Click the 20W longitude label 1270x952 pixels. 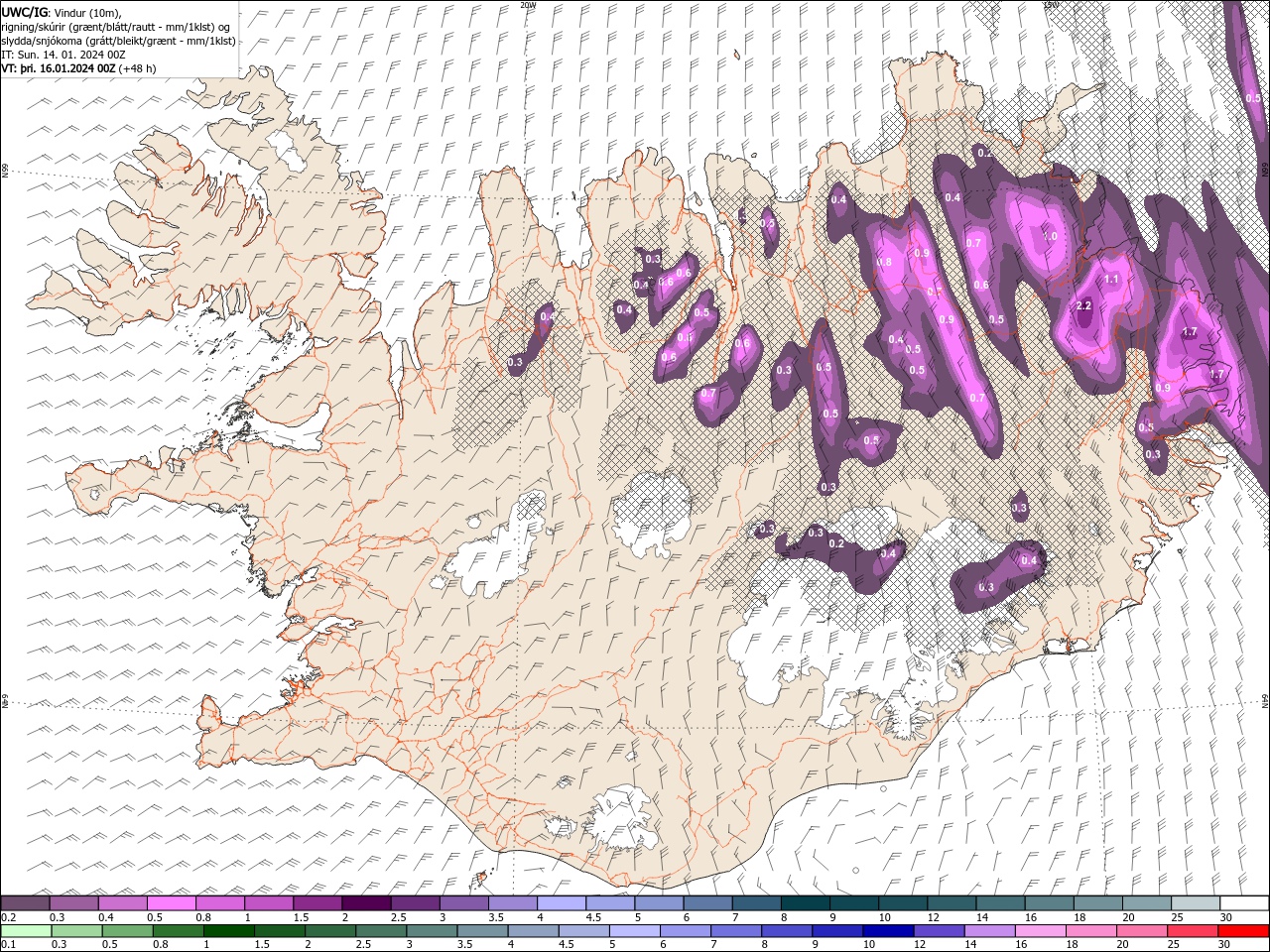tap(528, 5)
